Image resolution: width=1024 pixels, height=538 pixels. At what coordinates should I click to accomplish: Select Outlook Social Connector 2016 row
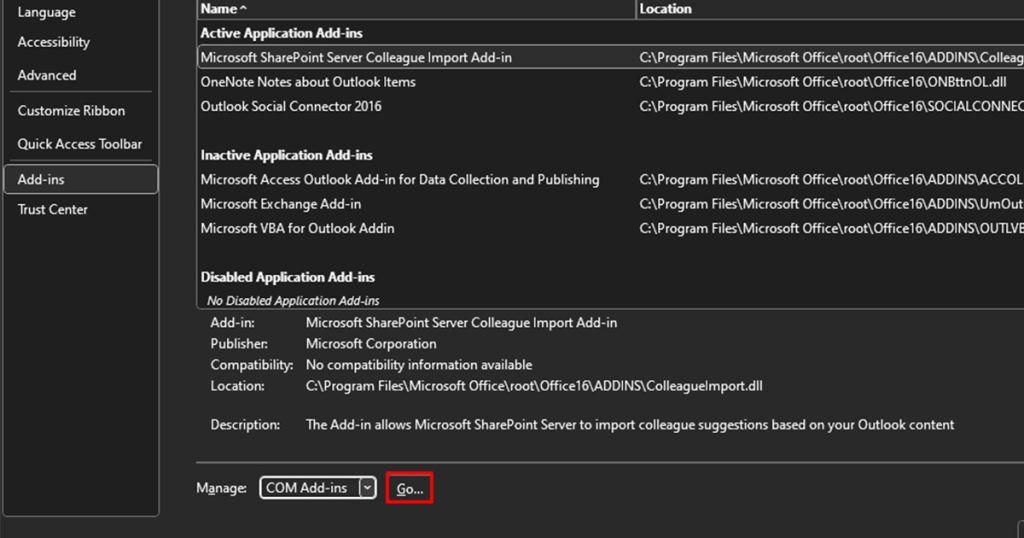click(611, 106)
